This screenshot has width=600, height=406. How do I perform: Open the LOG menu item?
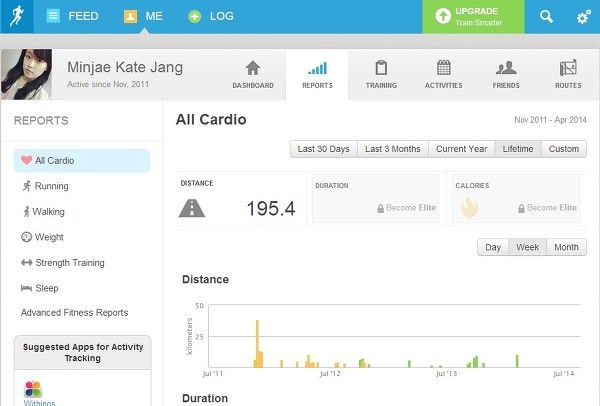pyautogui.click(x=221, y=16)
